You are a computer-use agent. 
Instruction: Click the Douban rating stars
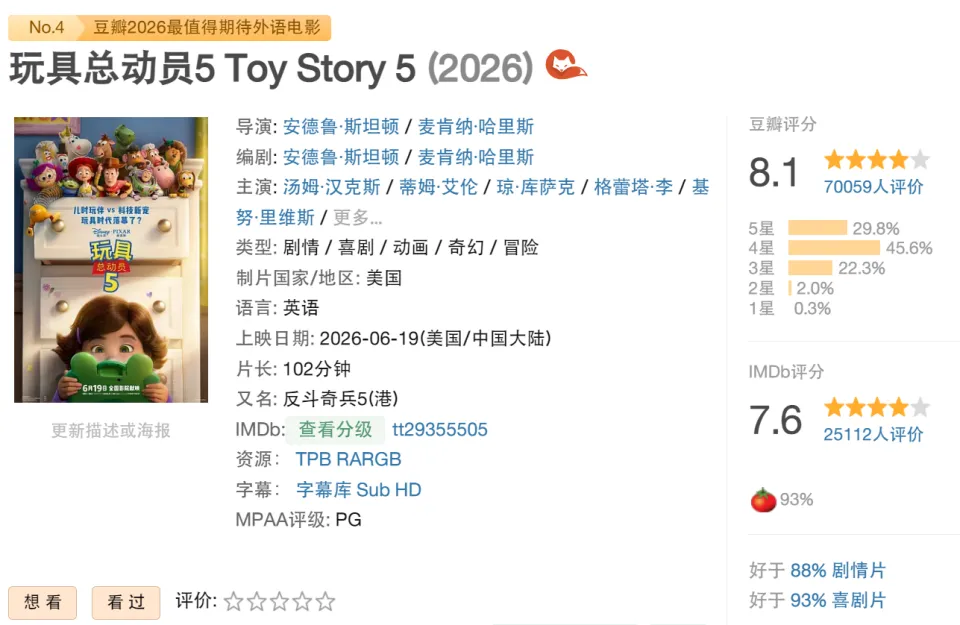coord(877,160)
